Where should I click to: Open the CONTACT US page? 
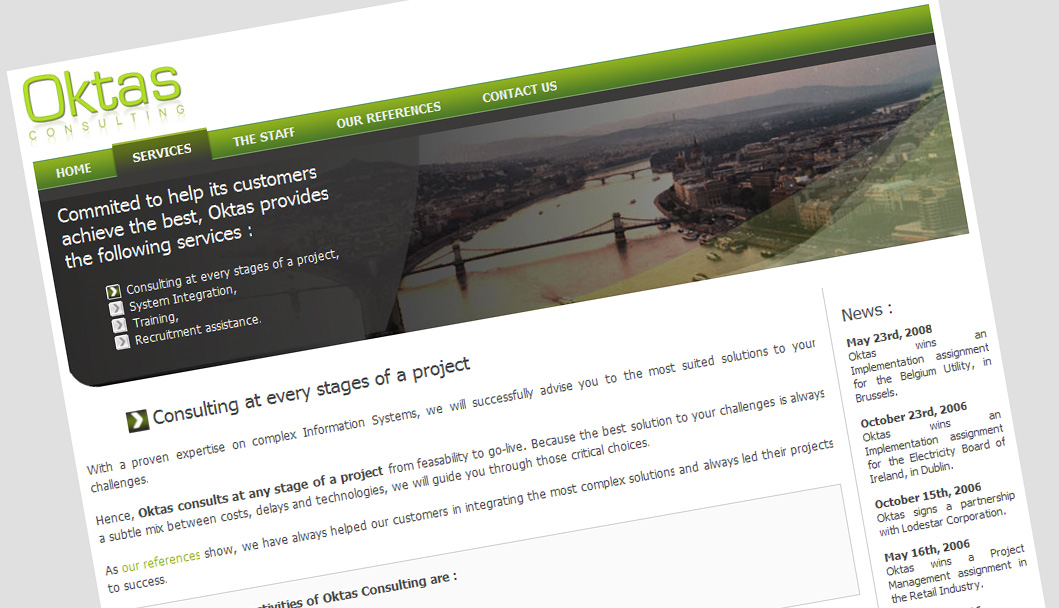520,92
